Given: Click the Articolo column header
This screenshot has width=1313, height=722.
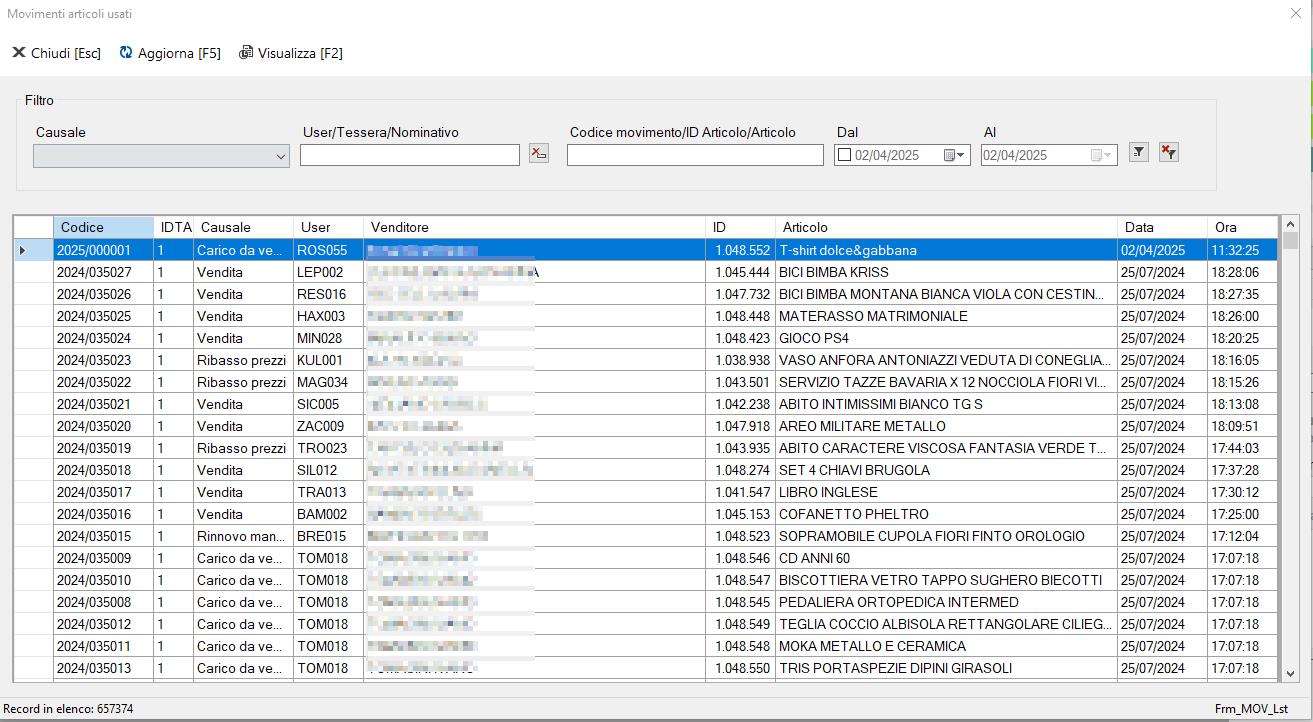Looking at the screenshot, I should click(805, 227).
